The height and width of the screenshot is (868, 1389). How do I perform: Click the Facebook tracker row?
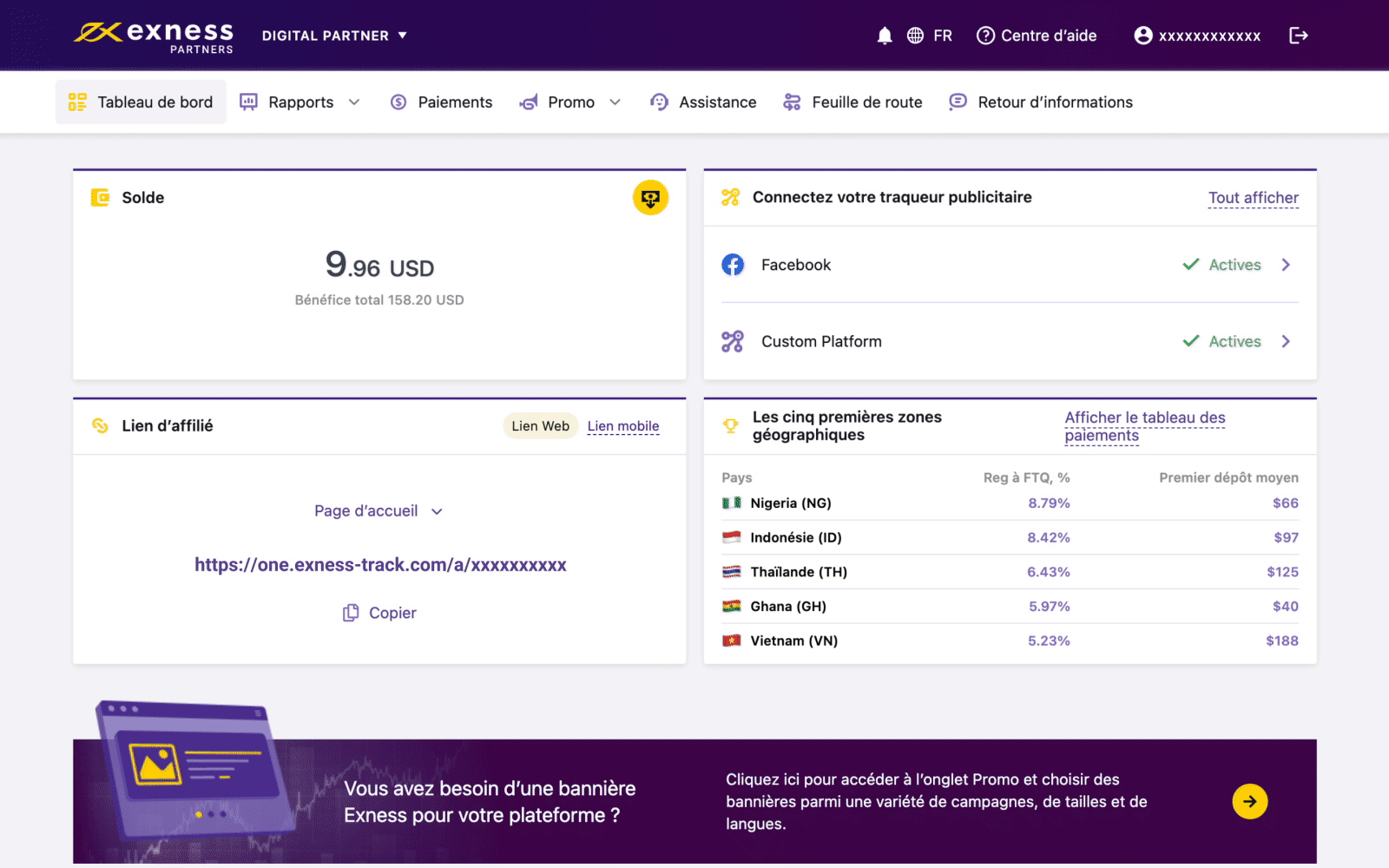pos(1010,265)
